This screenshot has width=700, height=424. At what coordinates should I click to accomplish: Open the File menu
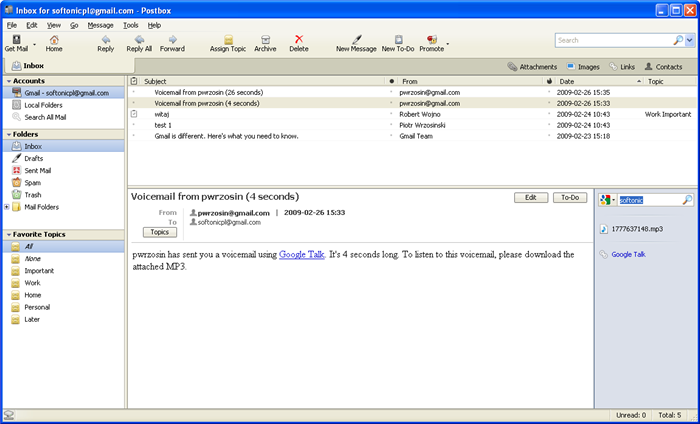coord(12,25)
